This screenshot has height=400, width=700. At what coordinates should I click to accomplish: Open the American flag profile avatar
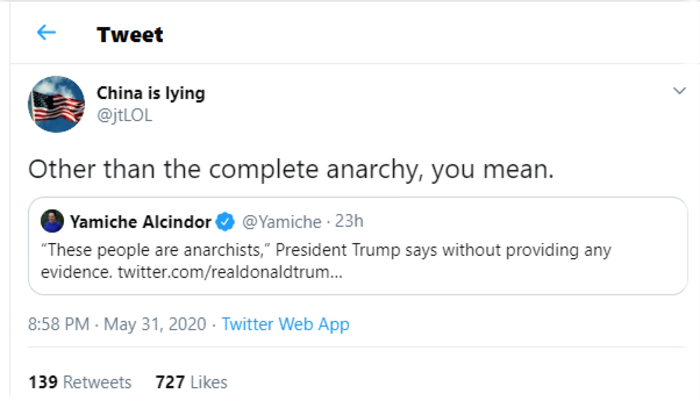(x=56, y=104)
